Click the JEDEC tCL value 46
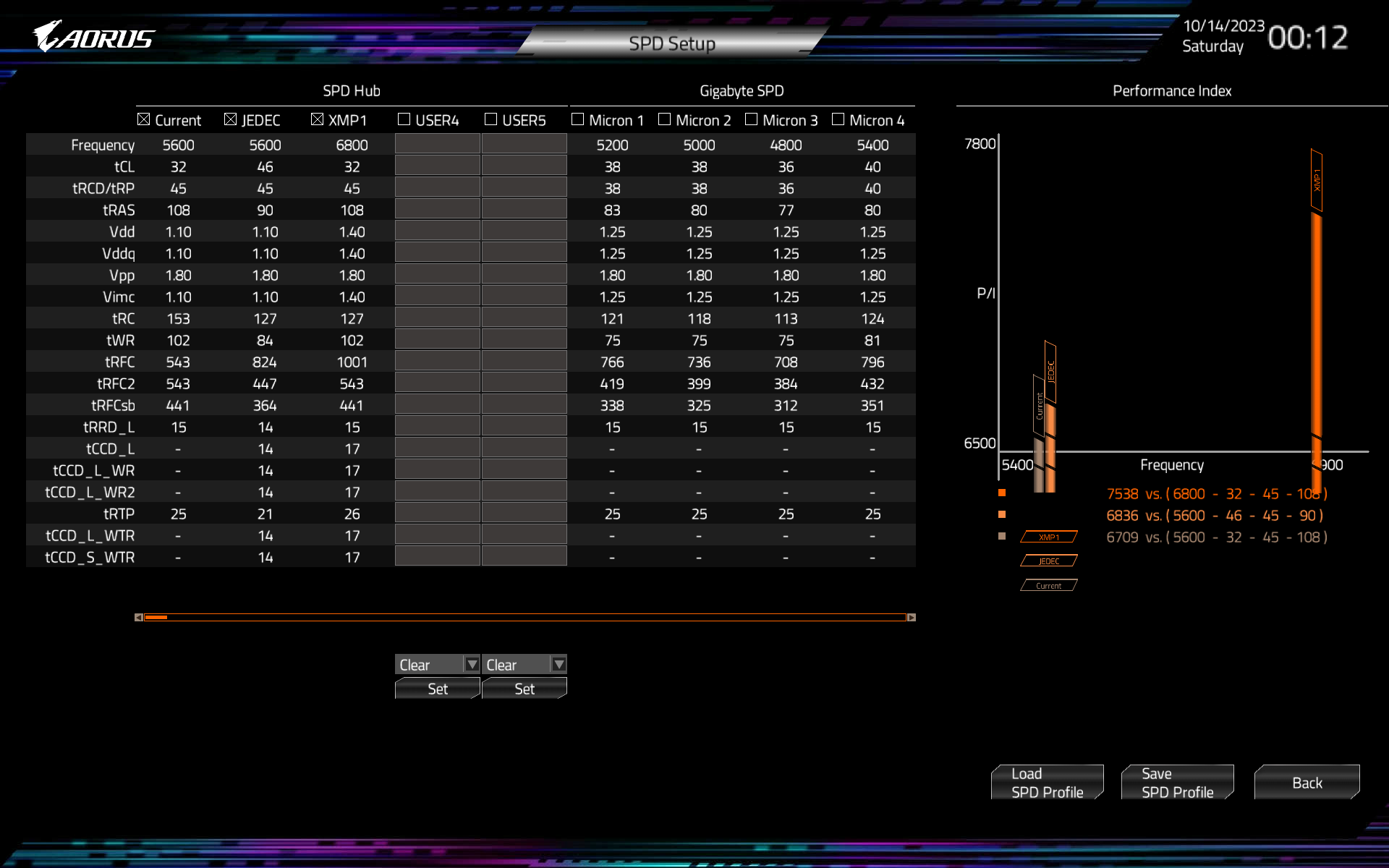1389x868 pixels. click(265, 166)
